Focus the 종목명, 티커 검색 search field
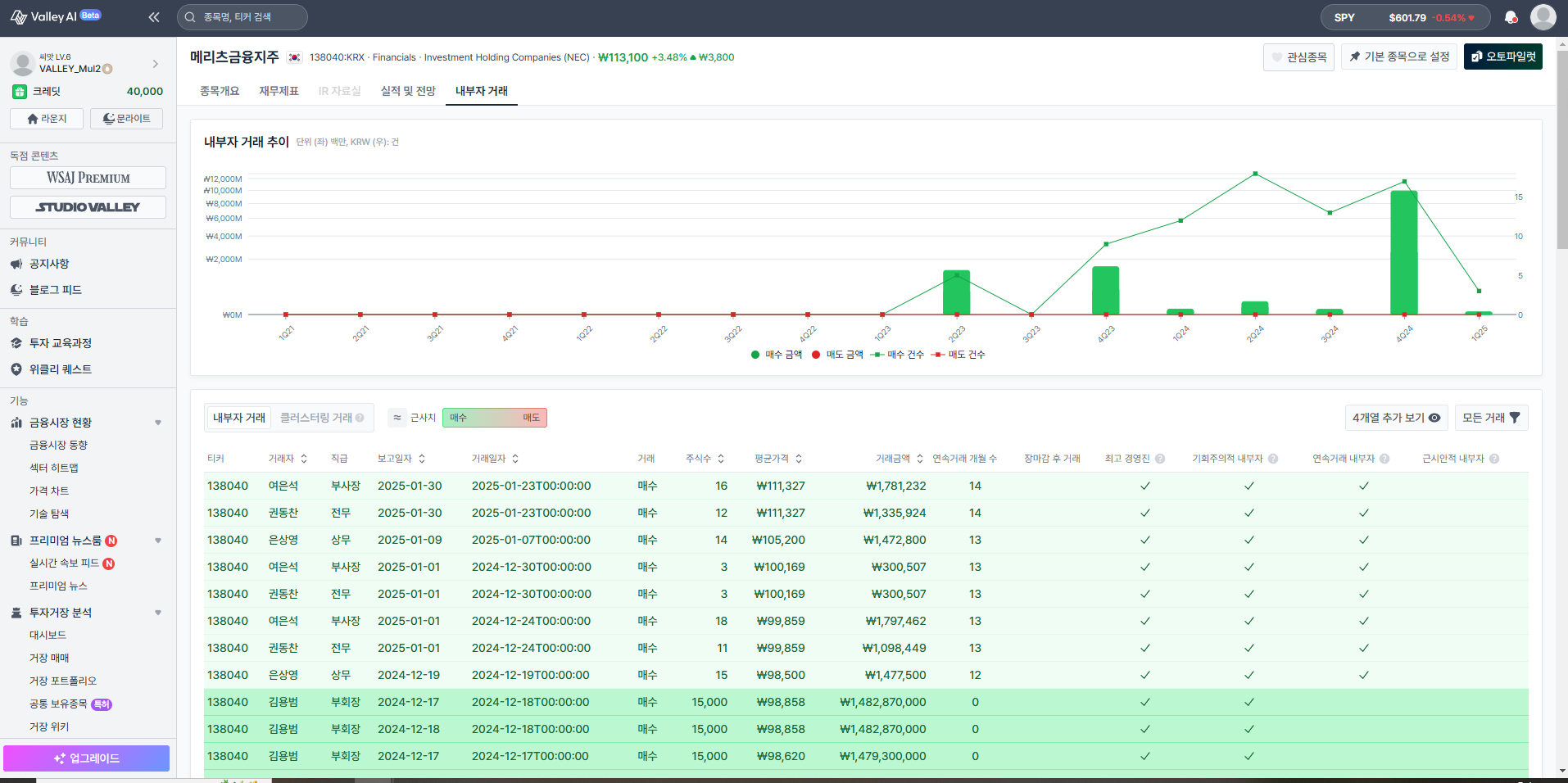Image resolution: width=1568 pixels, height=783 pixels. coord(242,17)
